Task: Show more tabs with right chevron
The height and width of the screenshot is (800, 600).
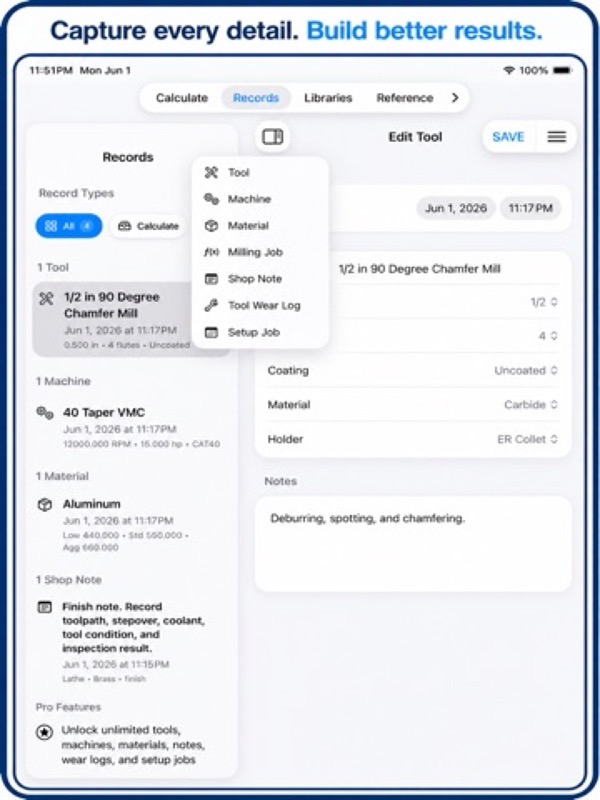Action: click(455, 97)
